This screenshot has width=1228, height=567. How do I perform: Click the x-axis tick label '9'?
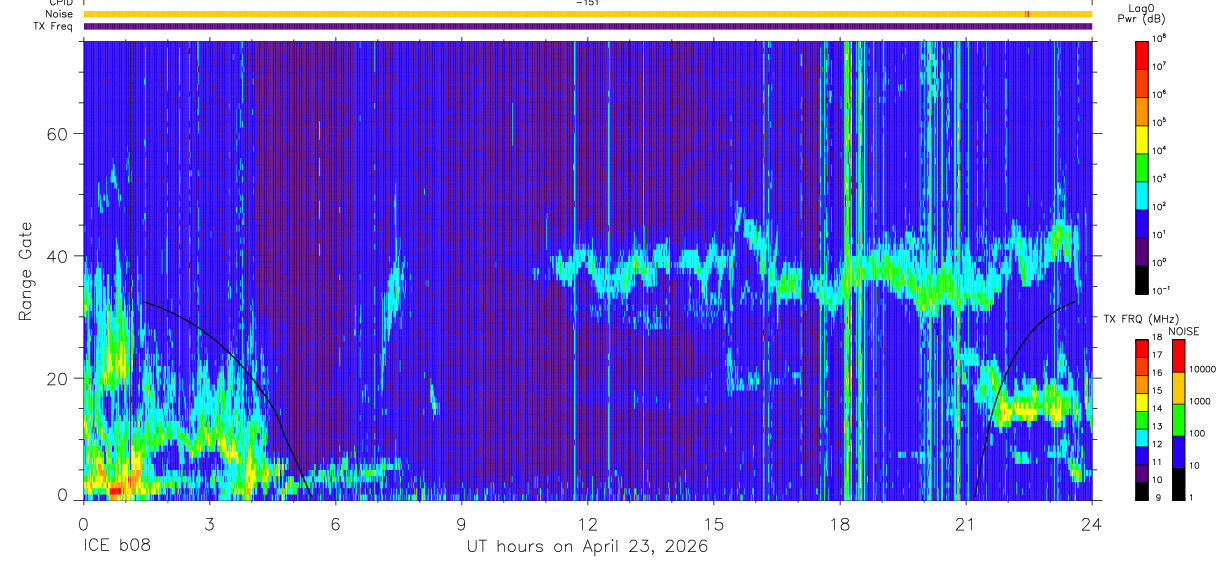pos(461,523)
